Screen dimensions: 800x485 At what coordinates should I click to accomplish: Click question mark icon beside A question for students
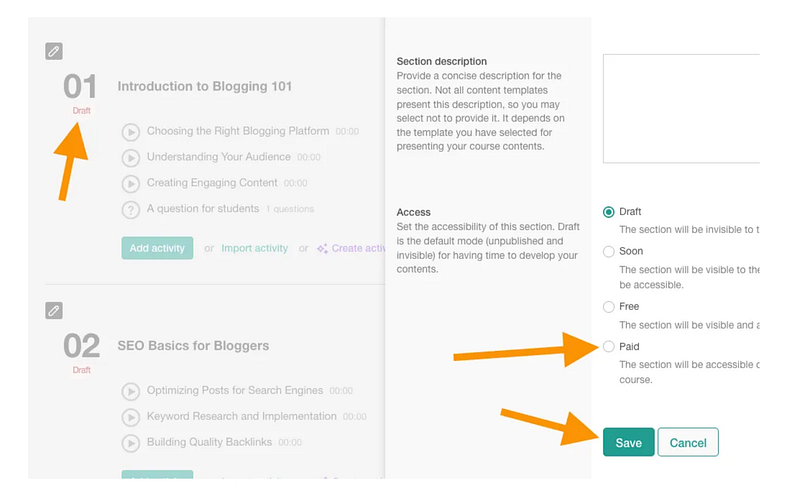(131, 210)
